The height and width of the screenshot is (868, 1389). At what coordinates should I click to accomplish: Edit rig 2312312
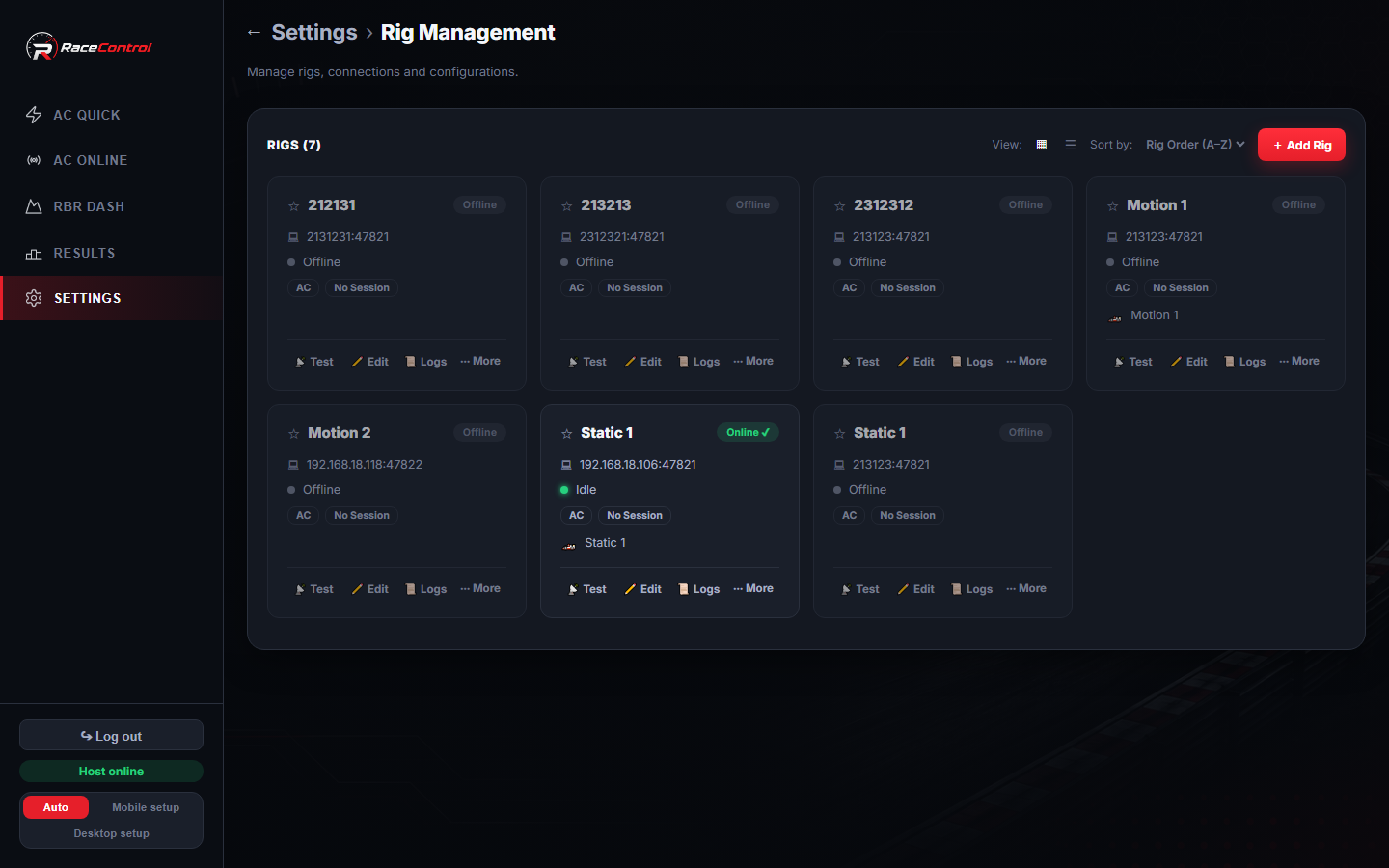point(916,362)
